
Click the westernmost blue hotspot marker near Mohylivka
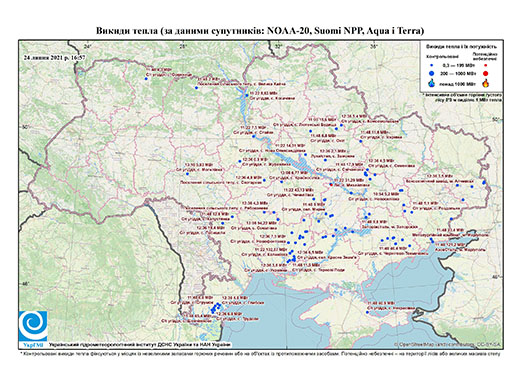(187, 174)
